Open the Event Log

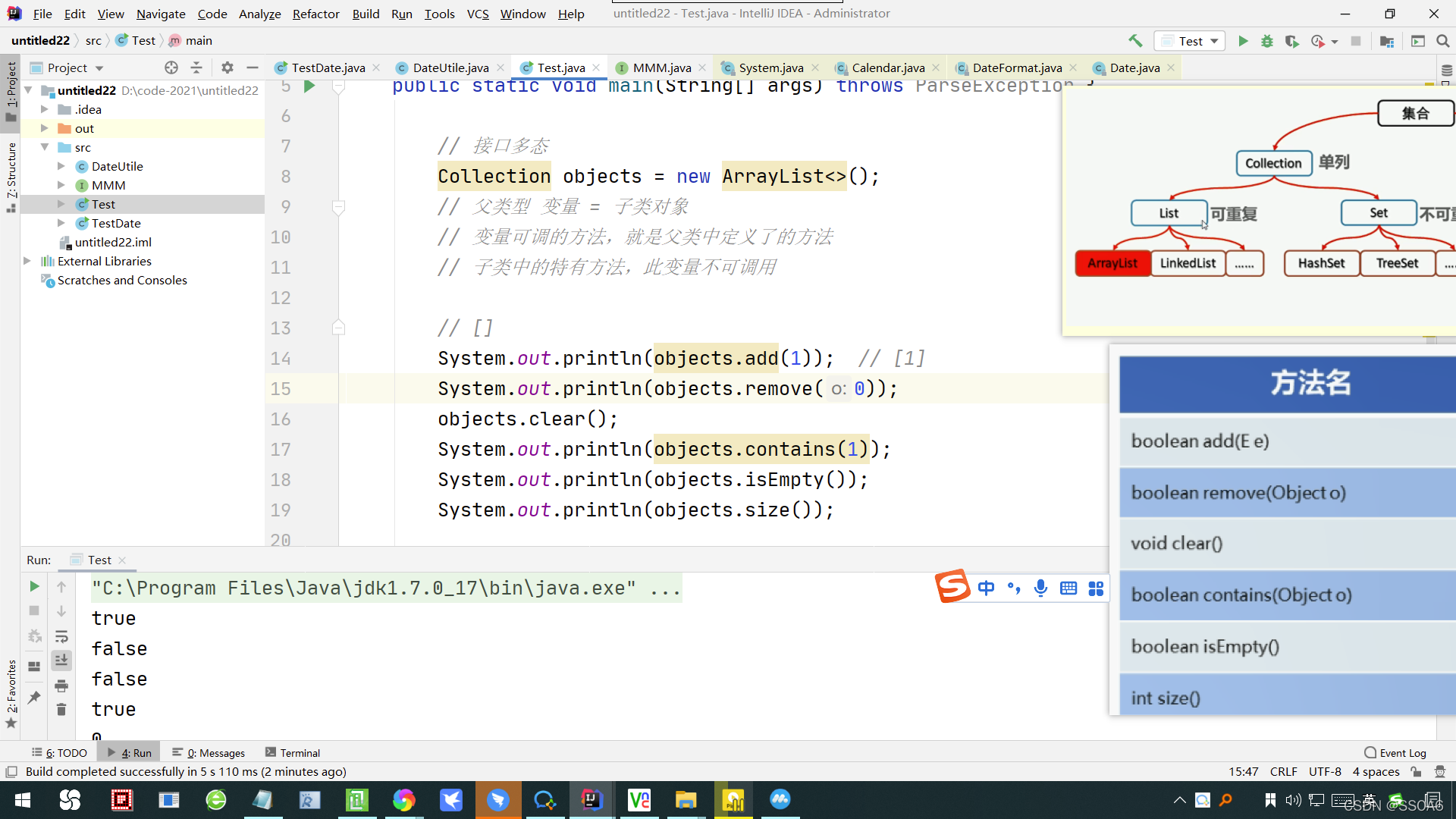click(x=1395, y=752)
